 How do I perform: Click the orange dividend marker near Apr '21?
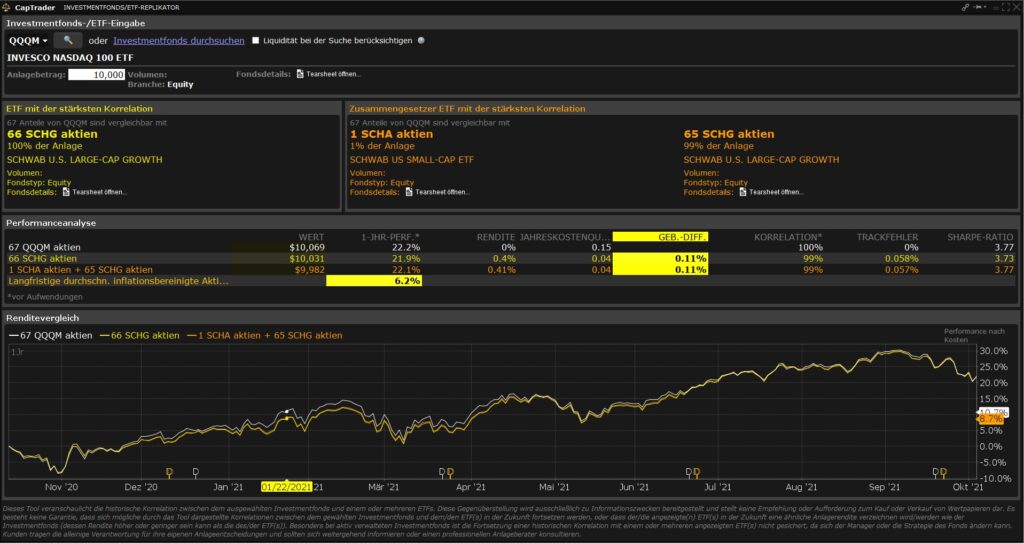(x=450, y=472)
